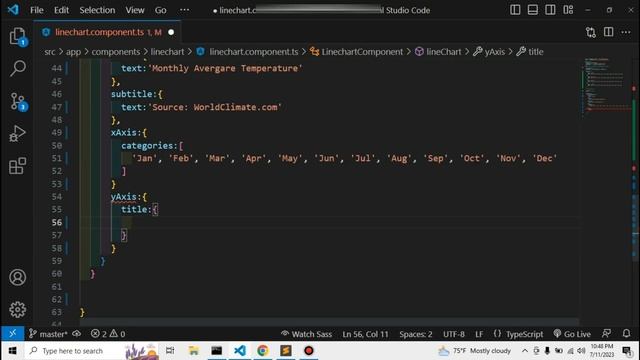Click 'lineChart' symbol in the breadcrumb
Screen dimensions: 640x360
point(444,52)
